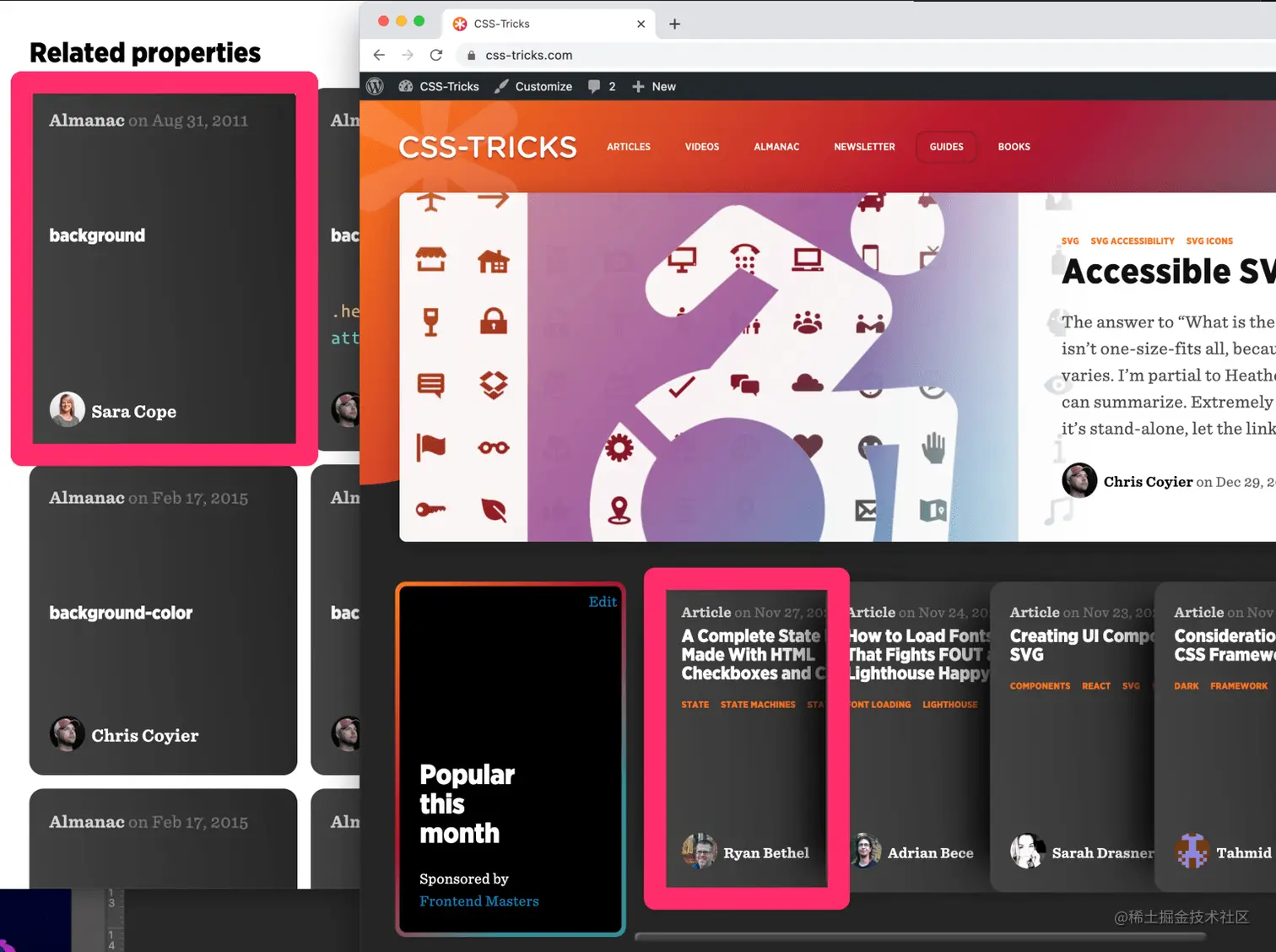Click Almanac label dated Aug 31, 2011
The width and height of the screenshot is (1276, 952).
87,121
